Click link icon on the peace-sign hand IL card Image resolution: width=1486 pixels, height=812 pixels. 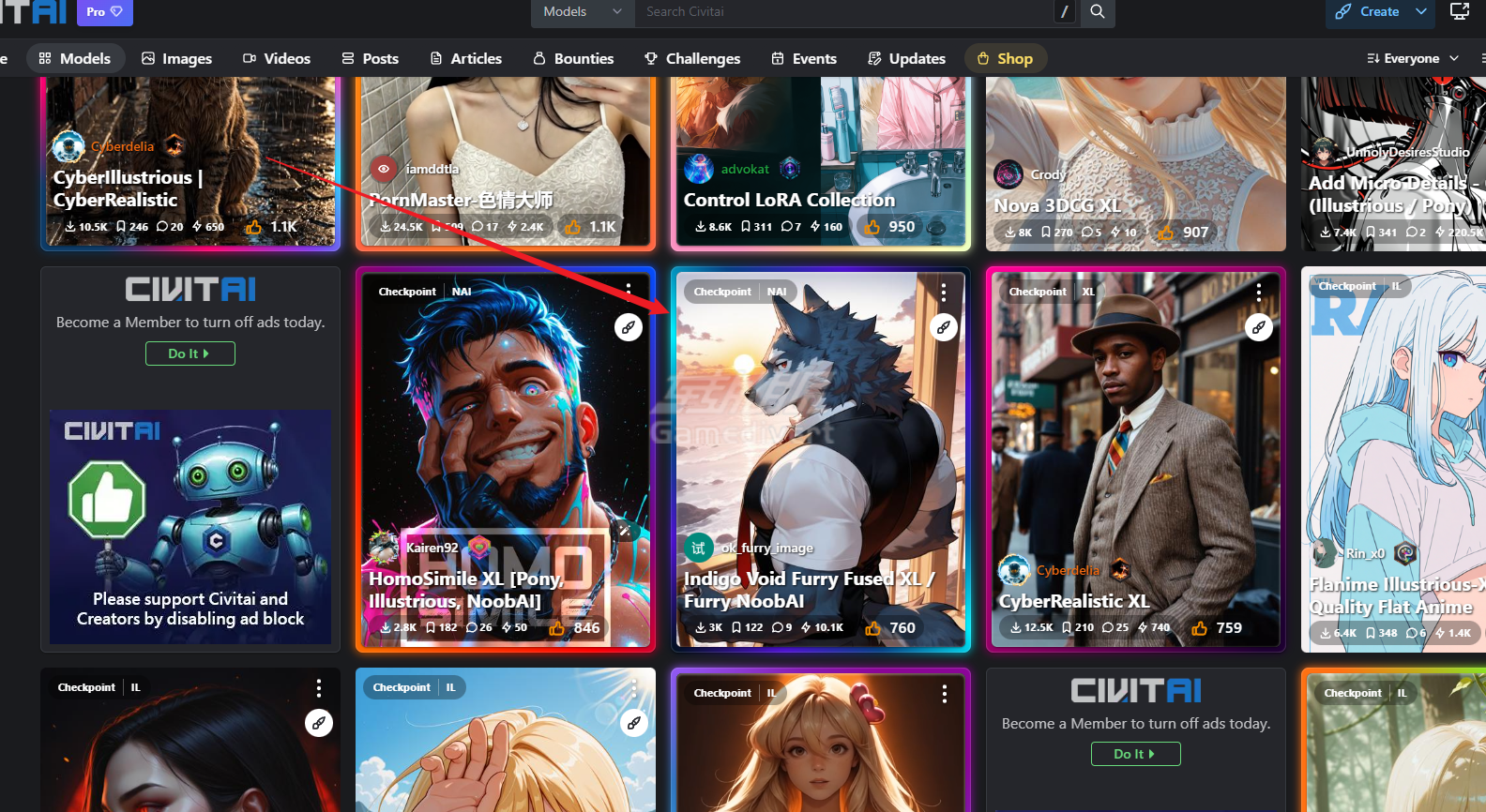[634, 723]
